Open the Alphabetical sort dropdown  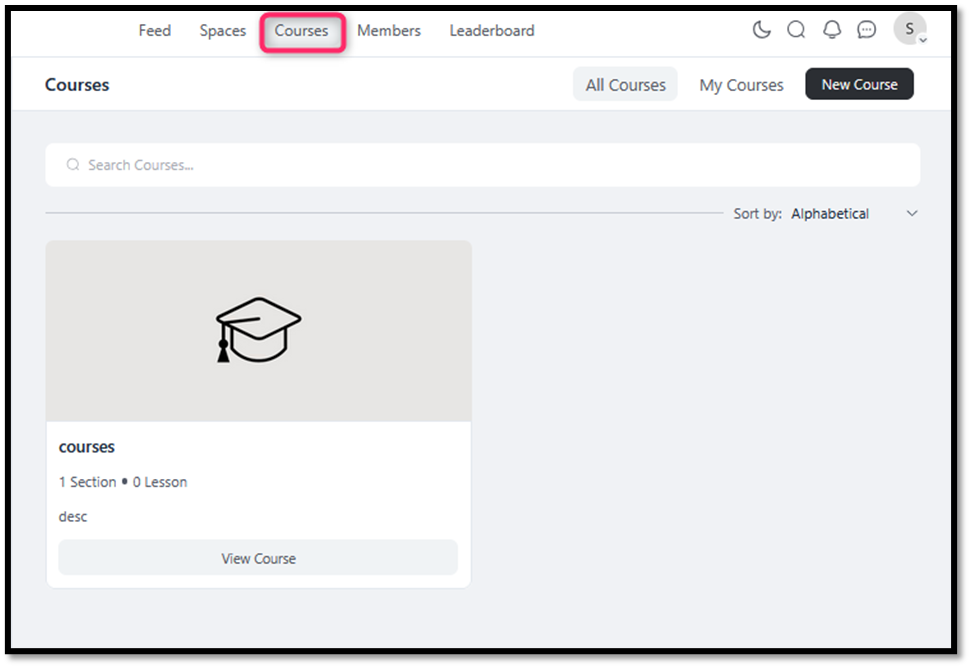click(x=830, y=214)
